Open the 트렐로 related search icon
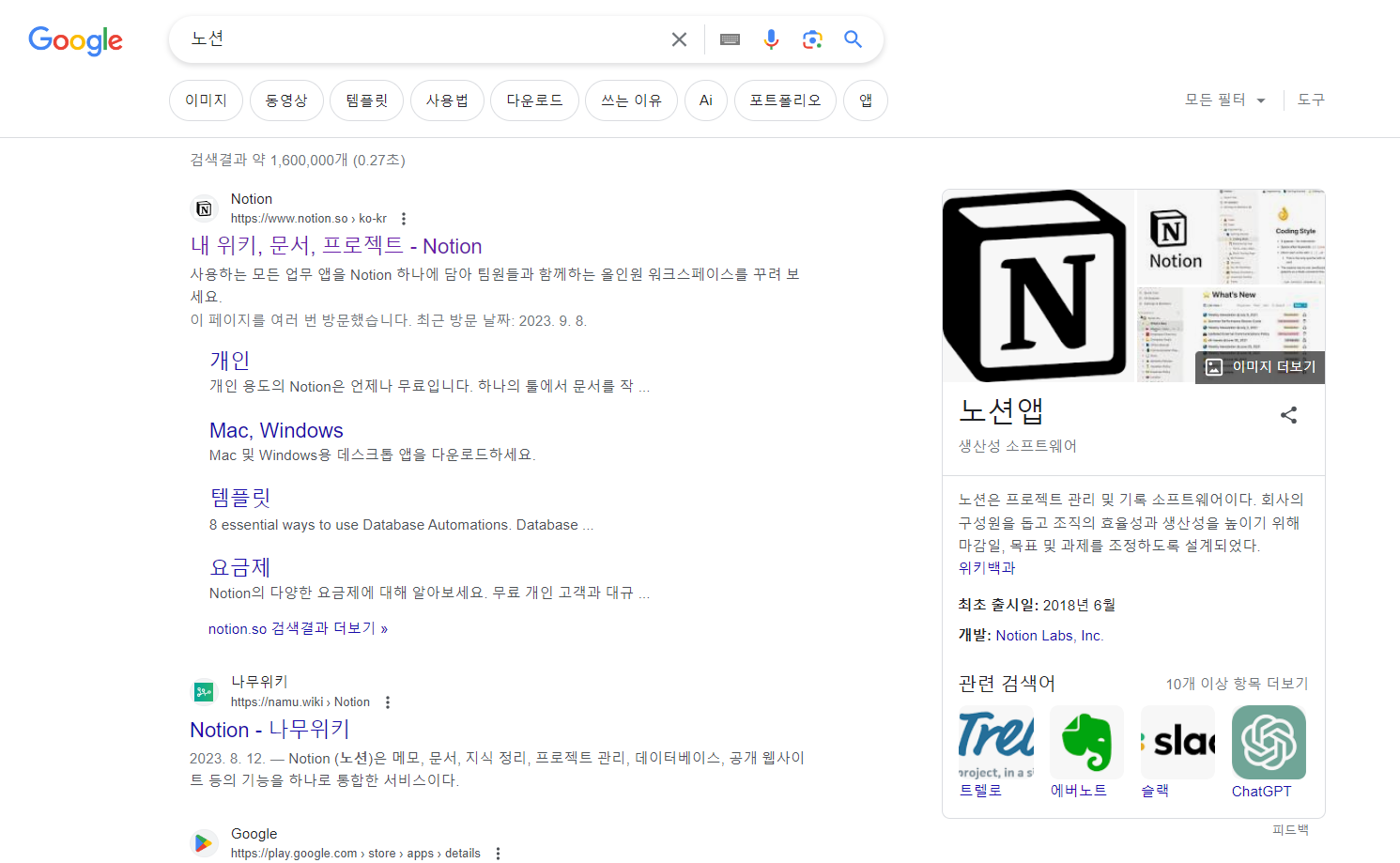1400x863 pixels. (995, 742)
